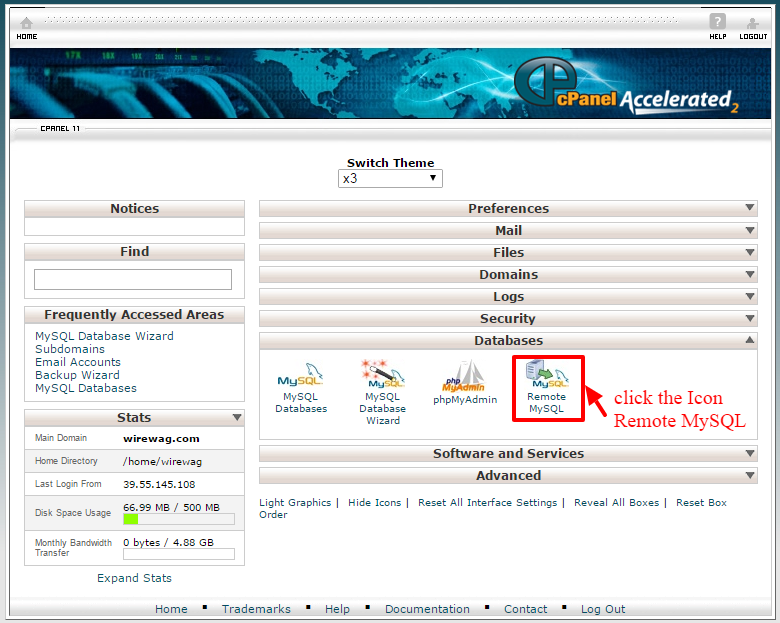The height and width of the screenshot is (623, 780).
Task: Click the Expand Stats link
Action: (x=134, y=578)
